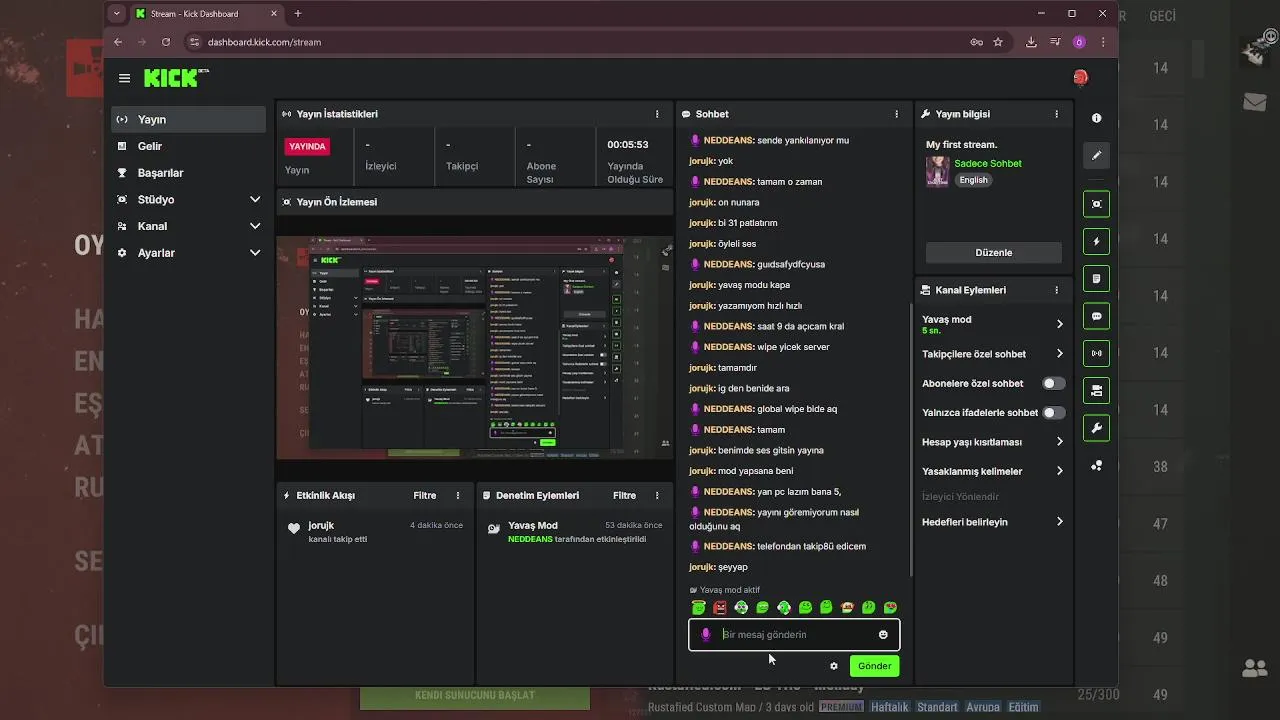Reload the dashboard page in browser
The image size is (1280, 720).
click(166, 42)
